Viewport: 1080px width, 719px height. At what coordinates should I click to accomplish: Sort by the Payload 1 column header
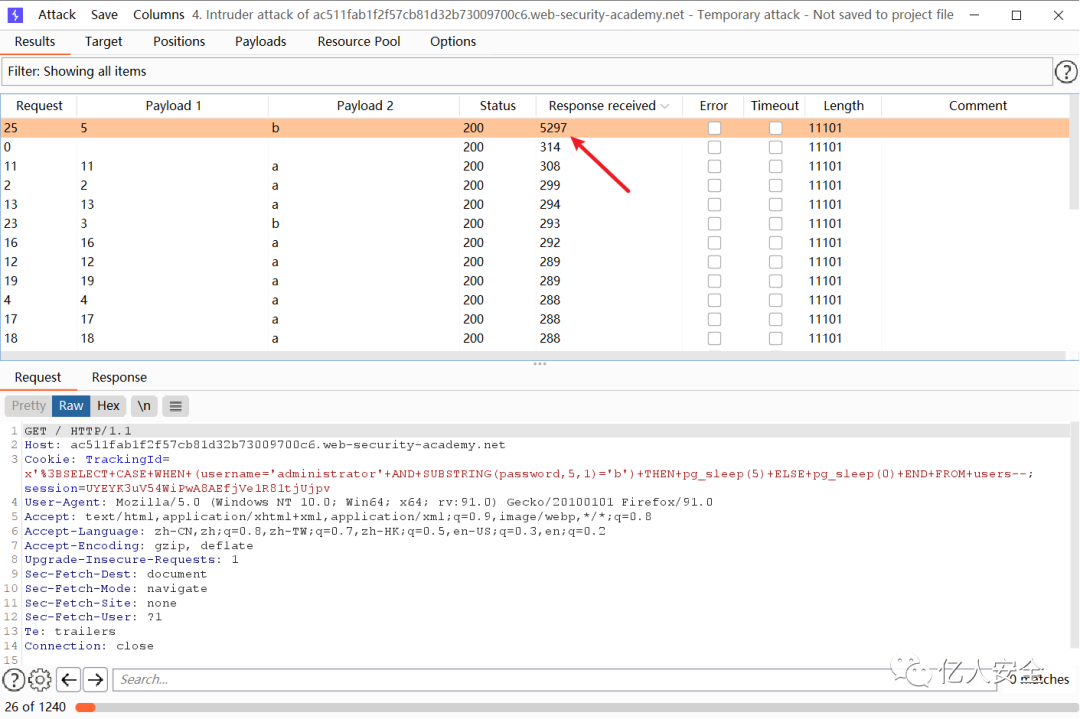click(x=173, y=105)
